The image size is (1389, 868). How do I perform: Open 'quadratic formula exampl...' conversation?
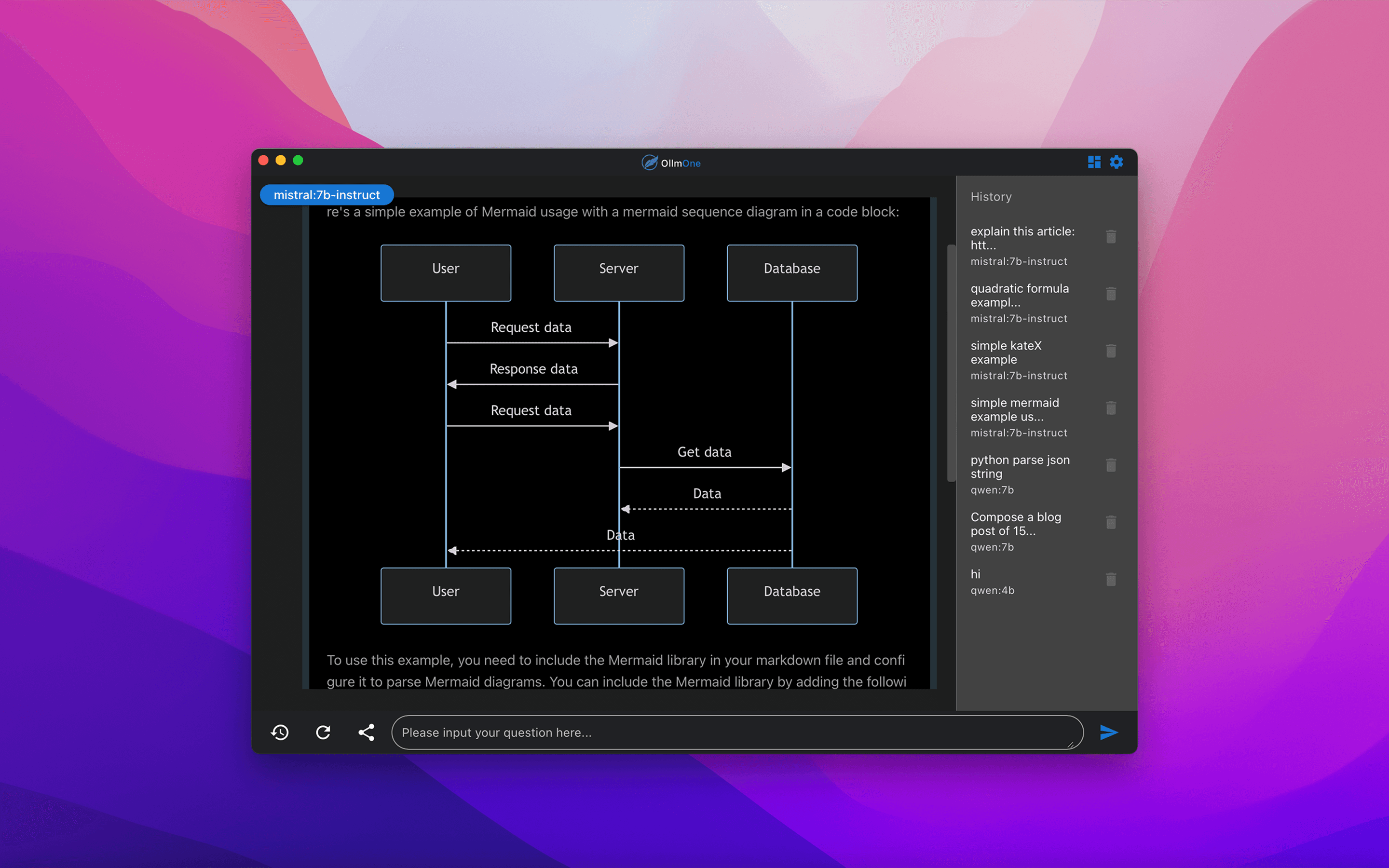[1020, 302]
